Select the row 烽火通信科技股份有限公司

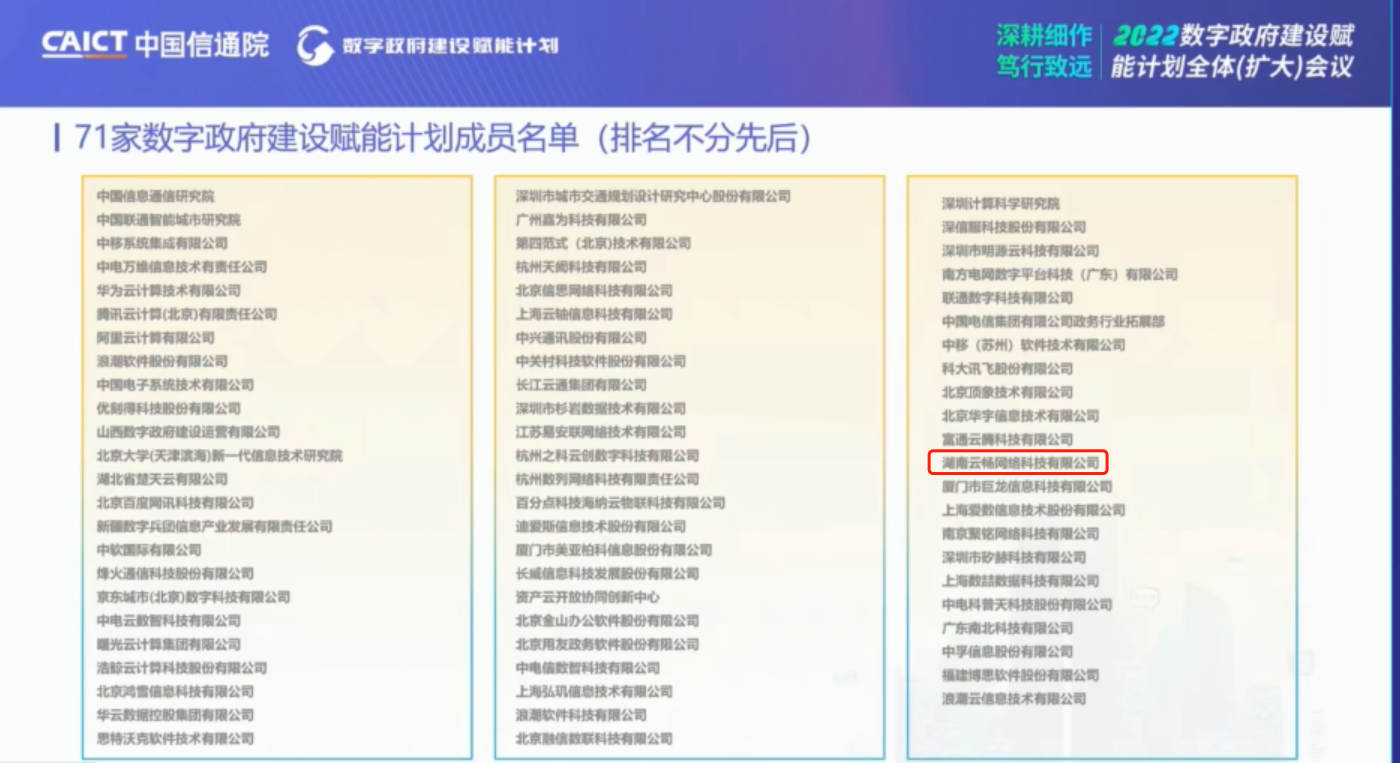click(x=175, y=574)
